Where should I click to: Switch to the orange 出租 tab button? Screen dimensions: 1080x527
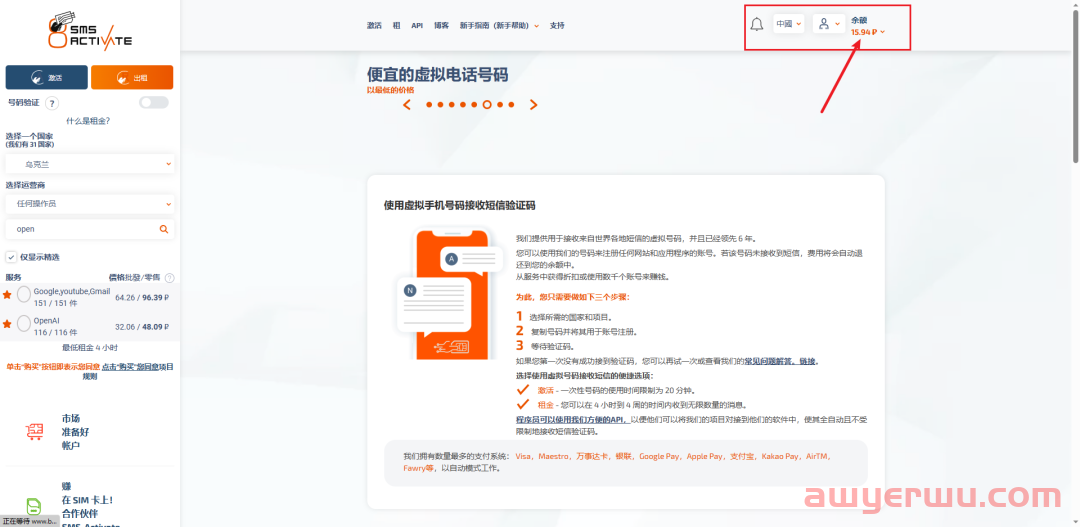132,77
